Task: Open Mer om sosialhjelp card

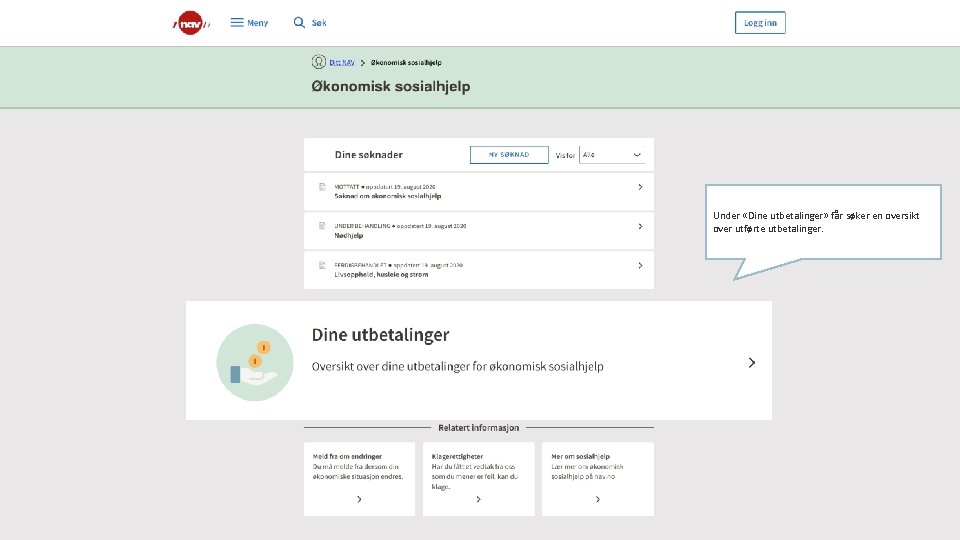Action: click(598, 479)
